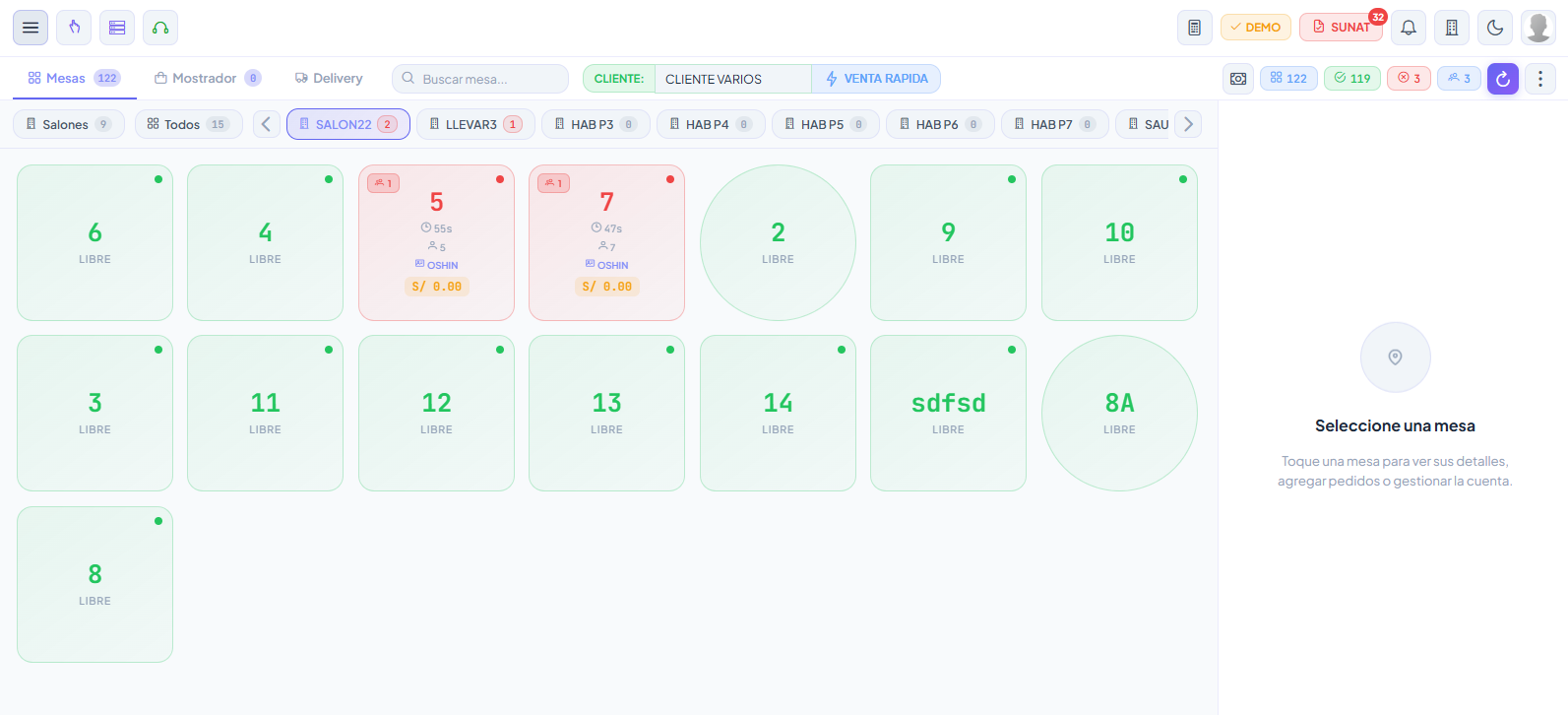The width and height of the screenshot is (1568, 715).
Task: Switch to the Mostrador tab
Action: point(208,78)
